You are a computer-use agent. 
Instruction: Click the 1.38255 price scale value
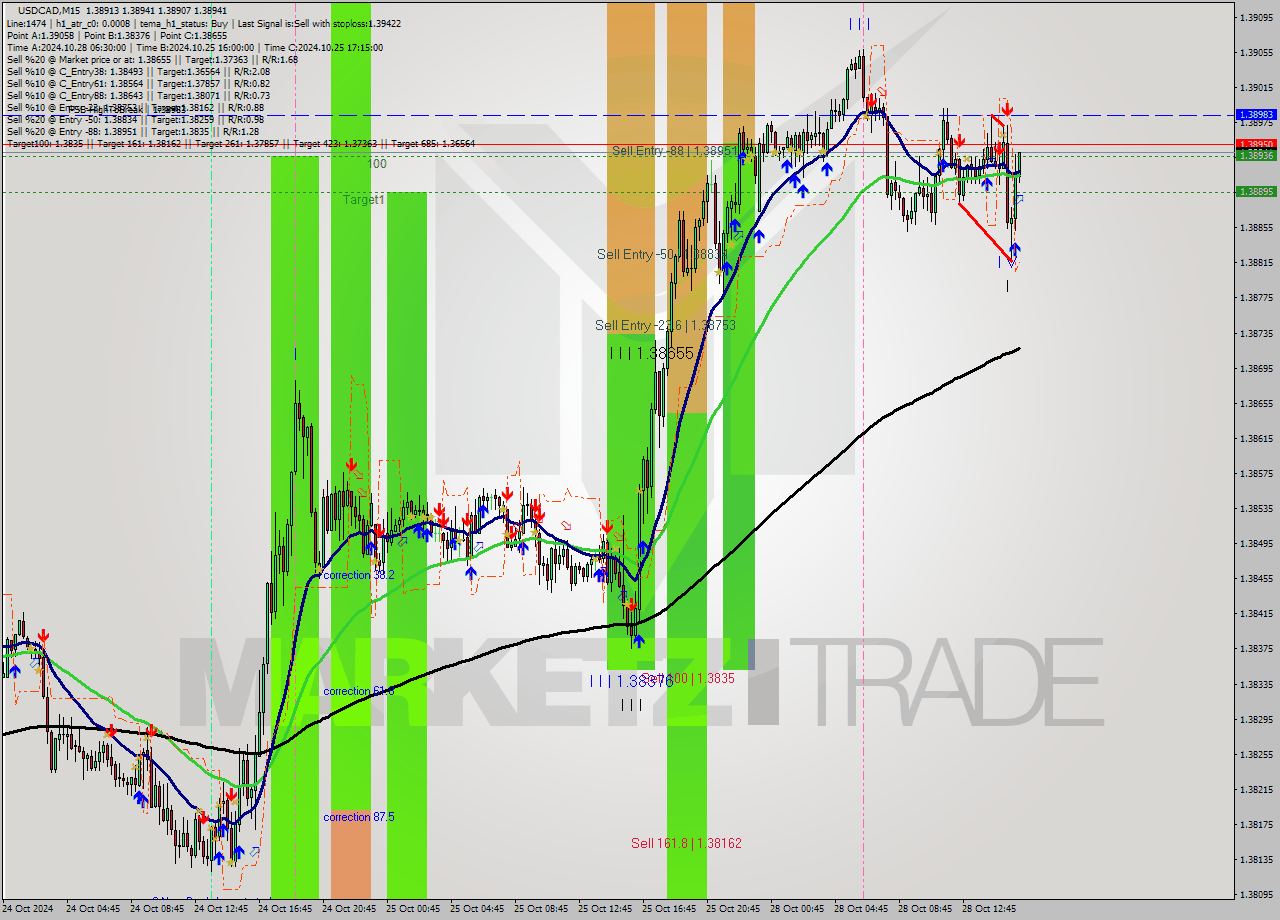(x=1256, y=754)
